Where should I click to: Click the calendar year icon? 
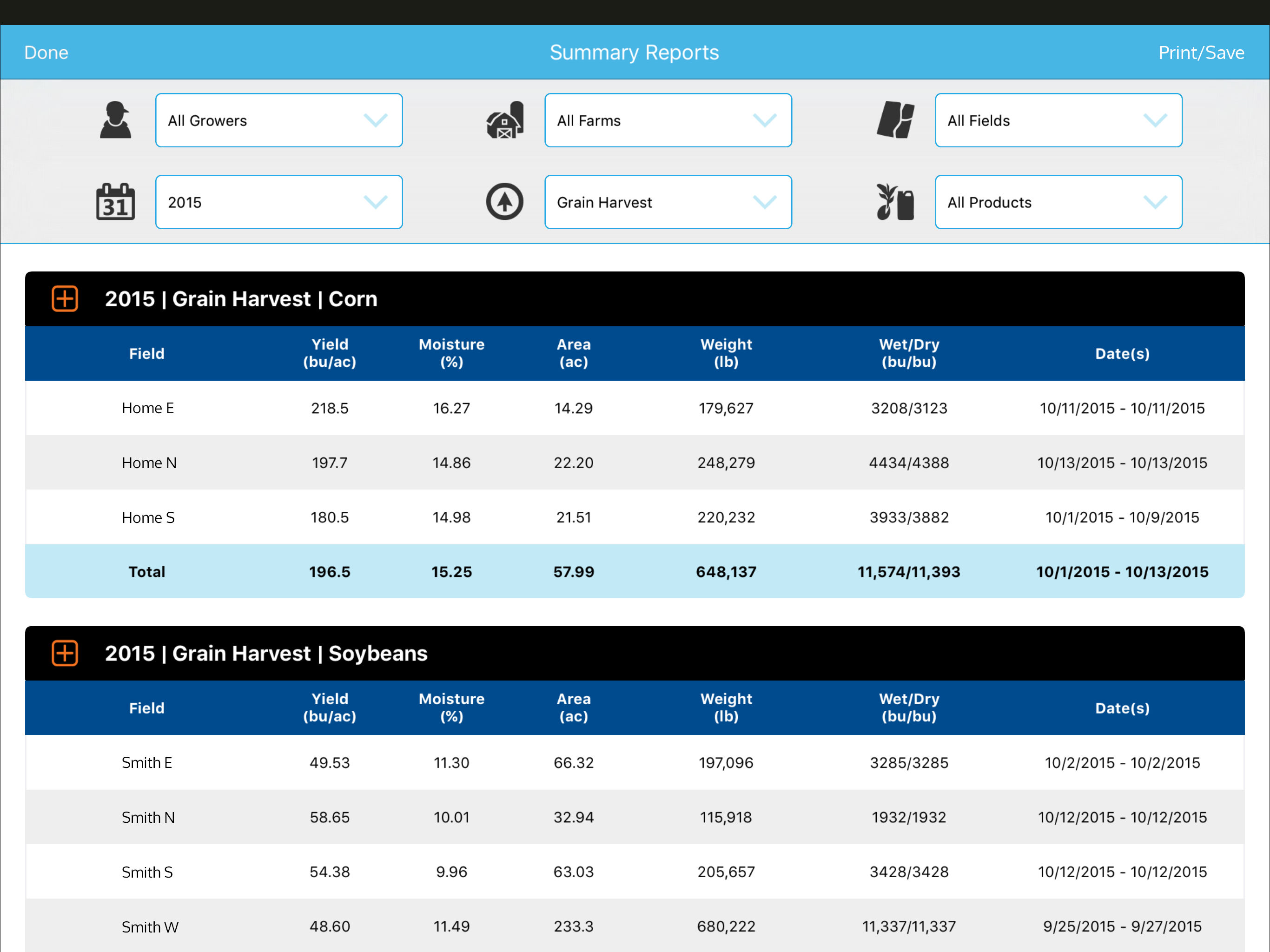[115, 202]
